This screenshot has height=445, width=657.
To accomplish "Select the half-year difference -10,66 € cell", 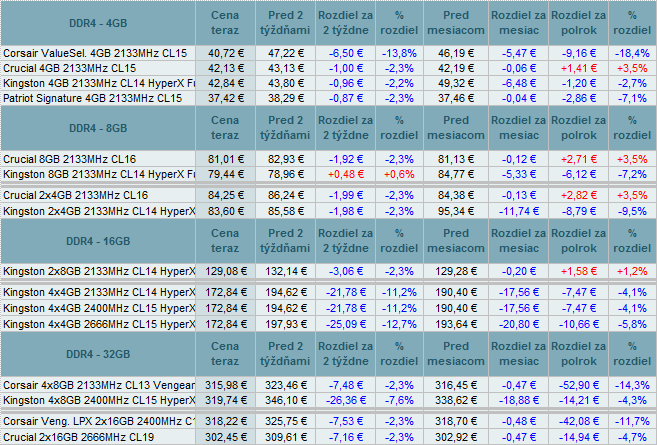I will click(x=578, y=324).
